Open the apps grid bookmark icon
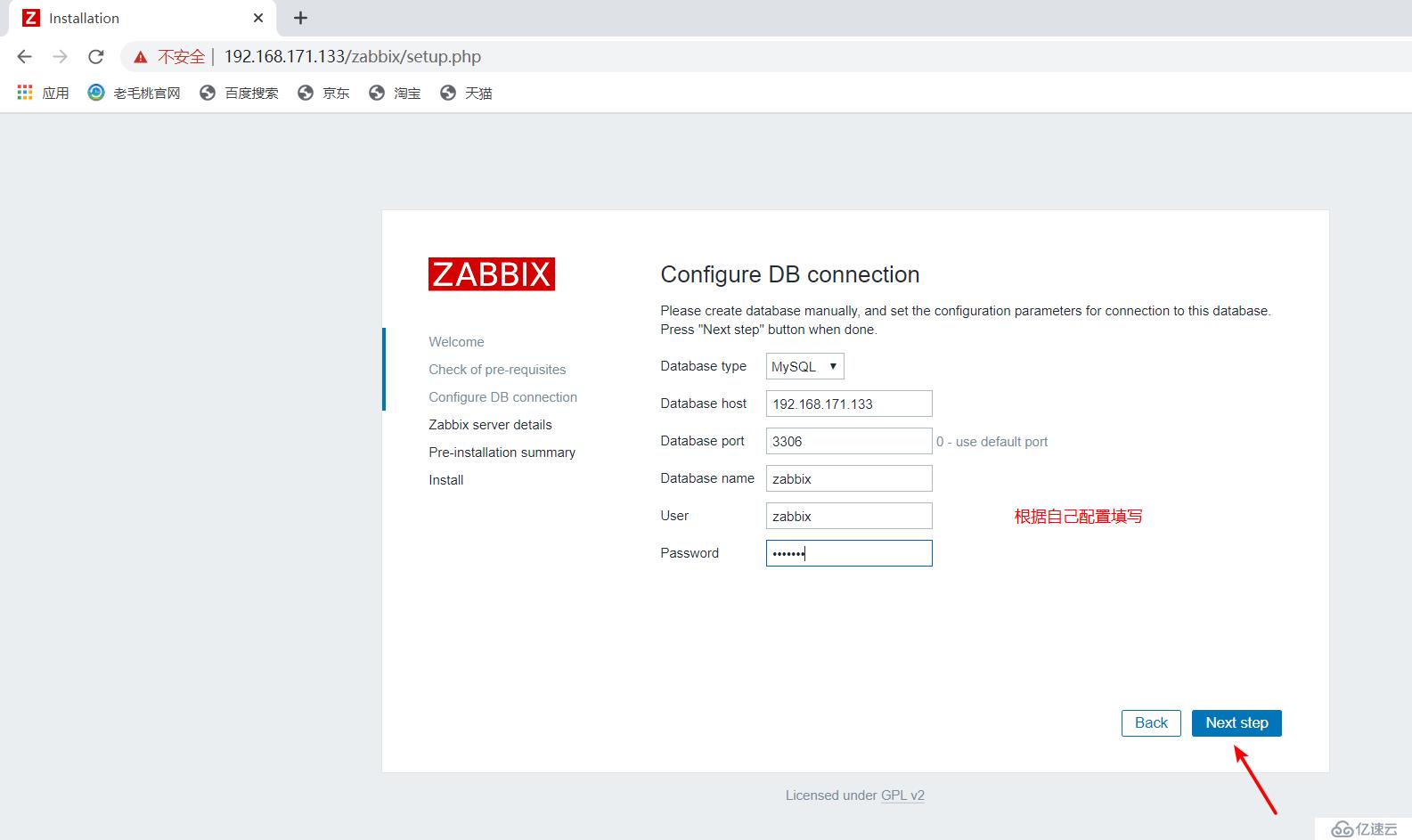Image resolution: width=1412 pixels, height=840 pixels. click(25, 93)
